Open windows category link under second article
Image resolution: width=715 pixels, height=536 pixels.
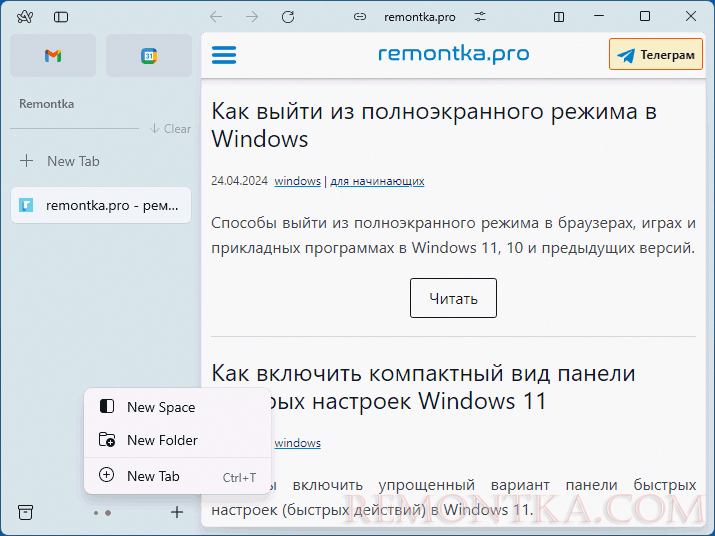click(297, 443)
